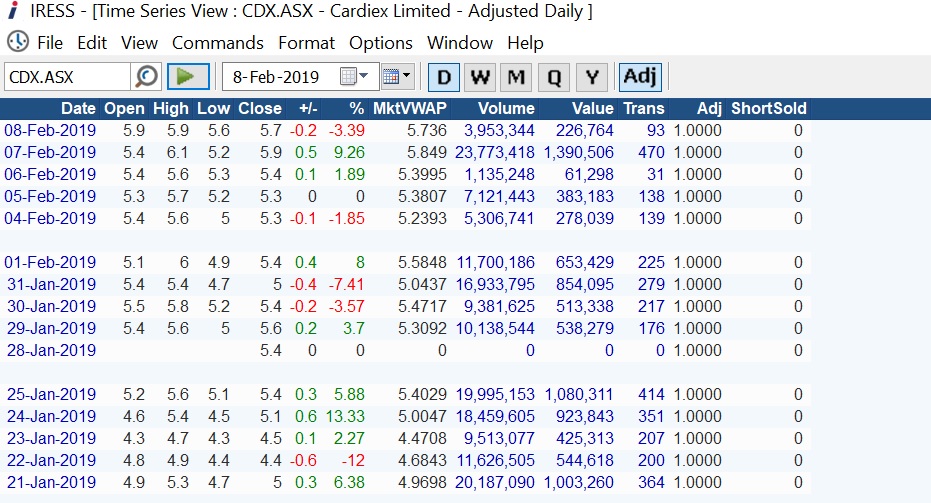This screenshot has height=503, width=931.
Task: Switch to Weekly (W) period
Action: point(480,77)
